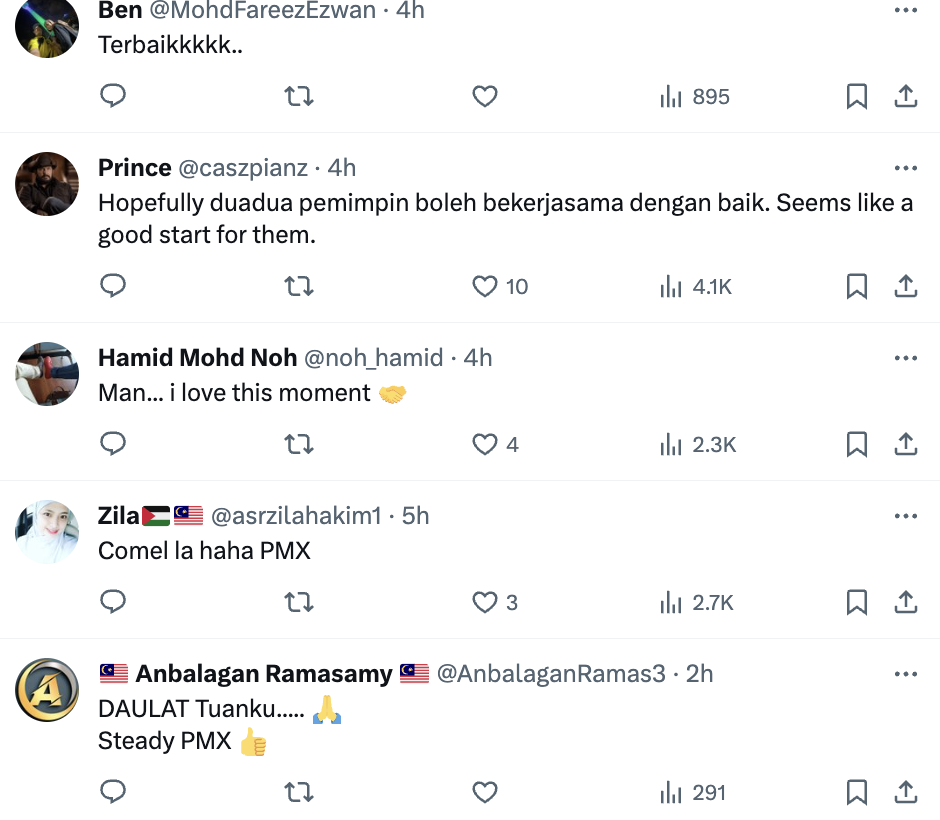The width and height of the screenshot is (940, 820).
Task: Select the 4h timestamp on Ben's tweet
Action: pos(409,11)
